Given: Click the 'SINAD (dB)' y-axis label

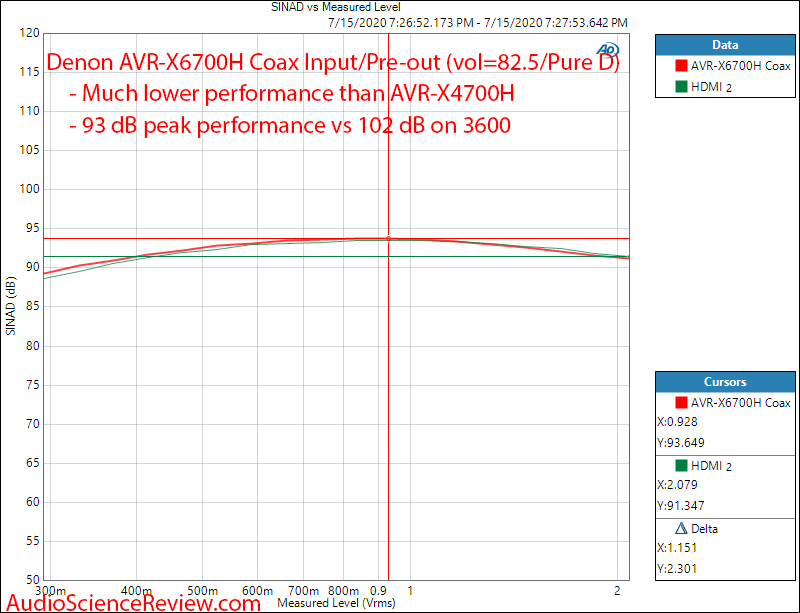Looking at the screenshot, I should 11,306.
